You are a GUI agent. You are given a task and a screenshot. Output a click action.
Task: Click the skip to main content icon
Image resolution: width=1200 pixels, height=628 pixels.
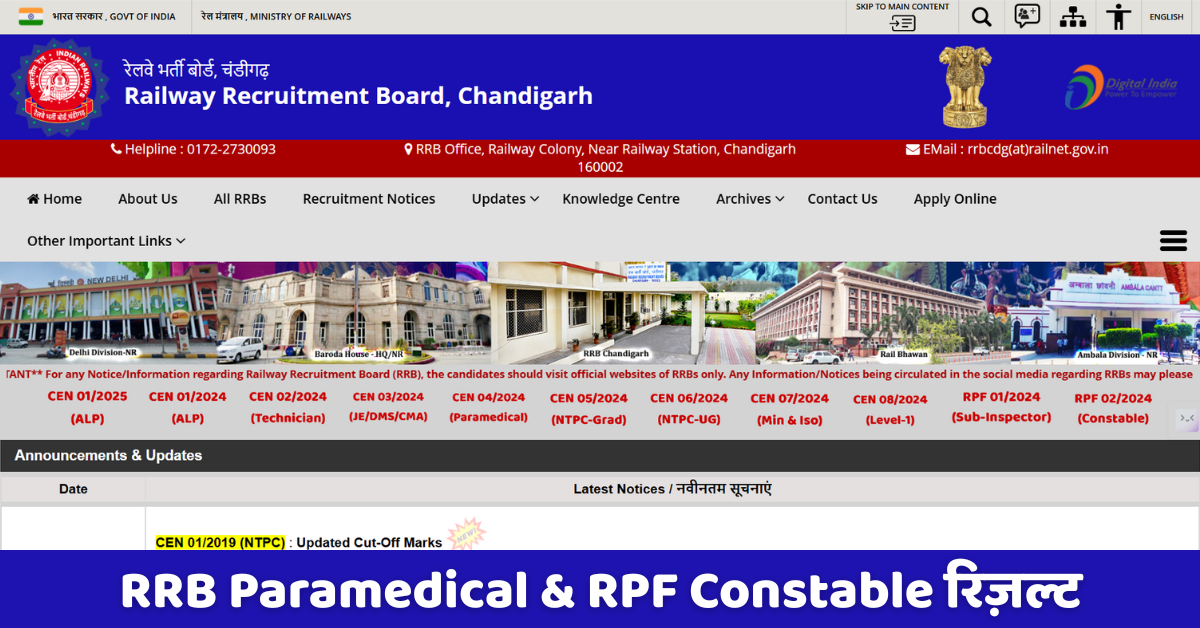(903, 23)
